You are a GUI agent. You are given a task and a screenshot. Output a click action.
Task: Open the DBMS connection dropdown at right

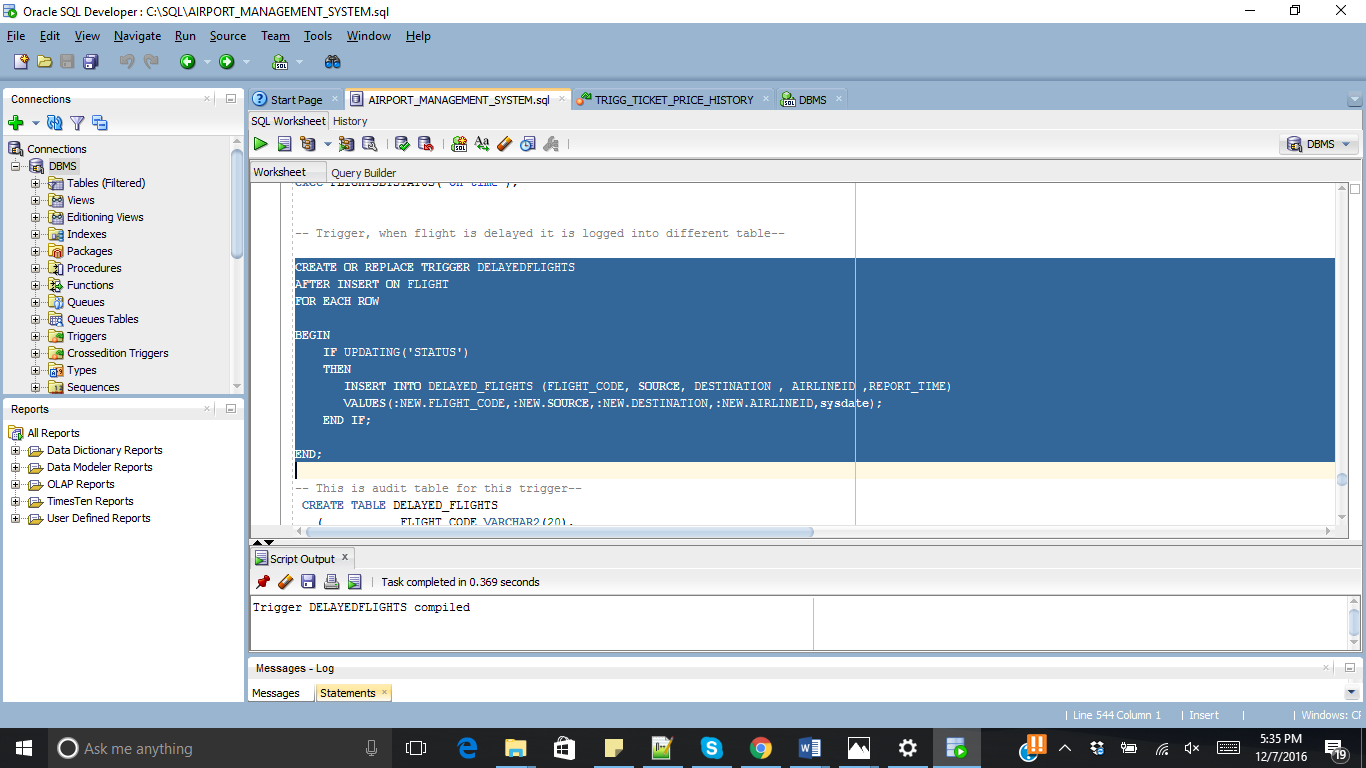1319,144
